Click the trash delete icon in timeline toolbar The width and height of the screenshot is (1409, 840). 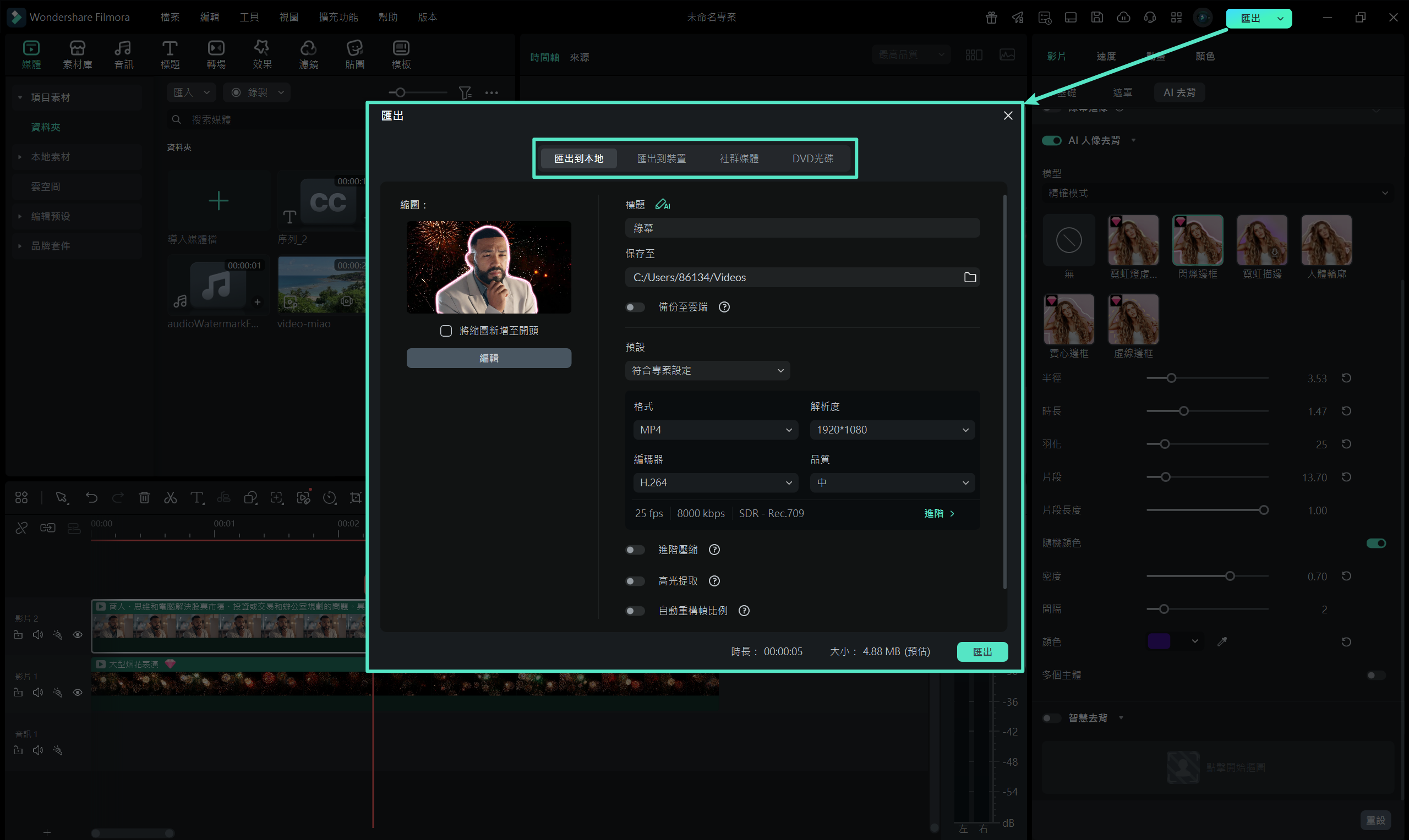click(144, 497)
